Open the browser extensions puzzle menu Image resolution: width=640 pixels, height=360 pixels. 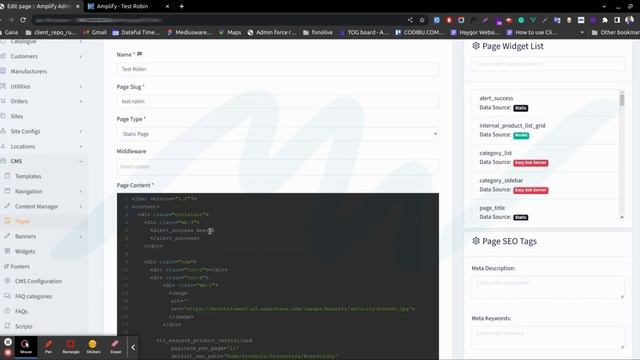(605, 20)
